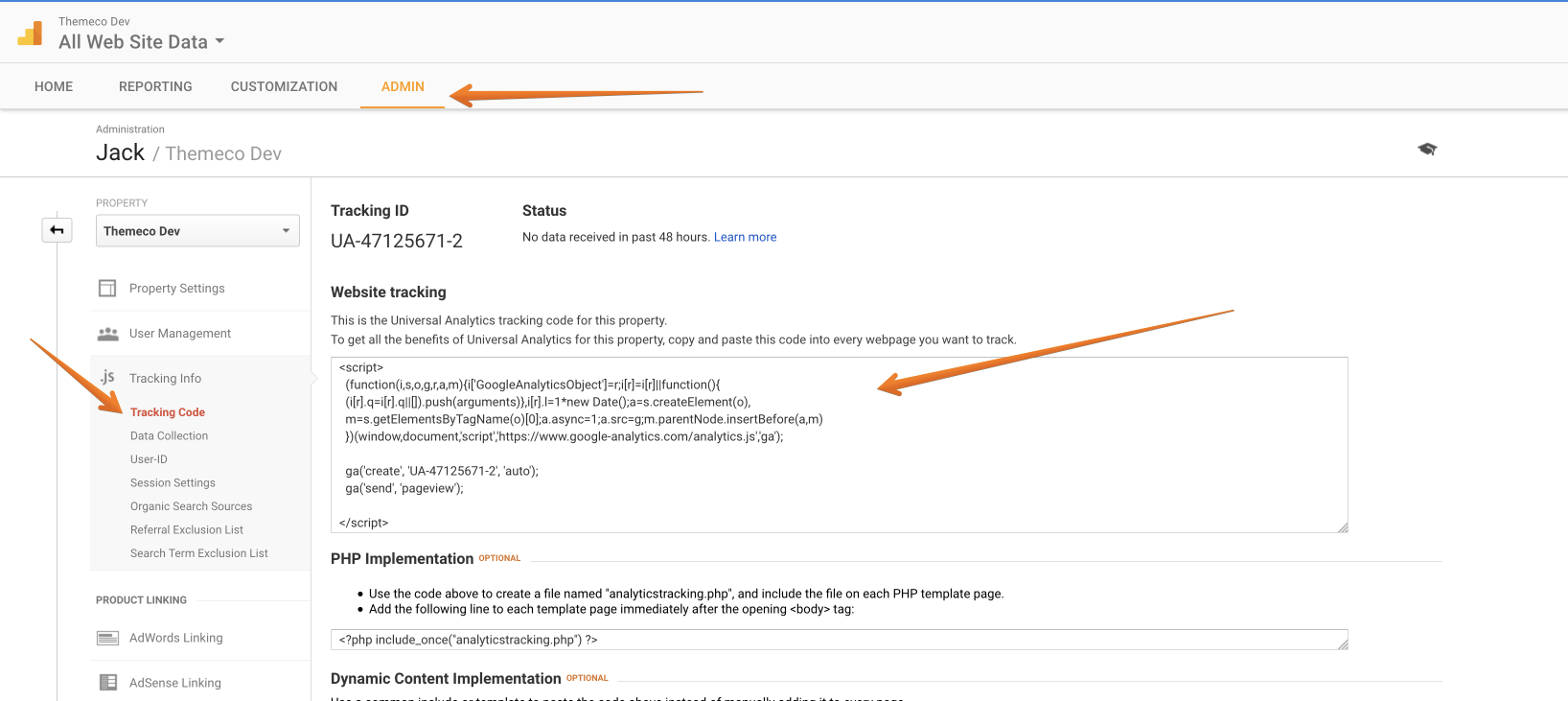Open Organic Search Sources
Screen dimensions: 1568x701
coord(191,506)
